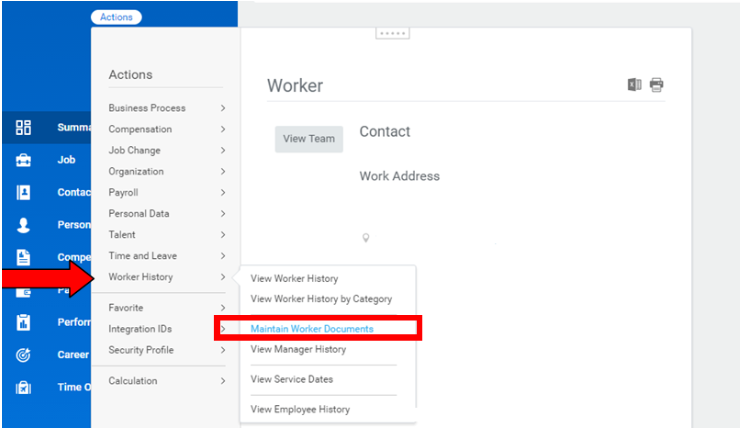Choose Maintain Worker Documents
Screen dimensions: 742x429
(x=312, y=329)
